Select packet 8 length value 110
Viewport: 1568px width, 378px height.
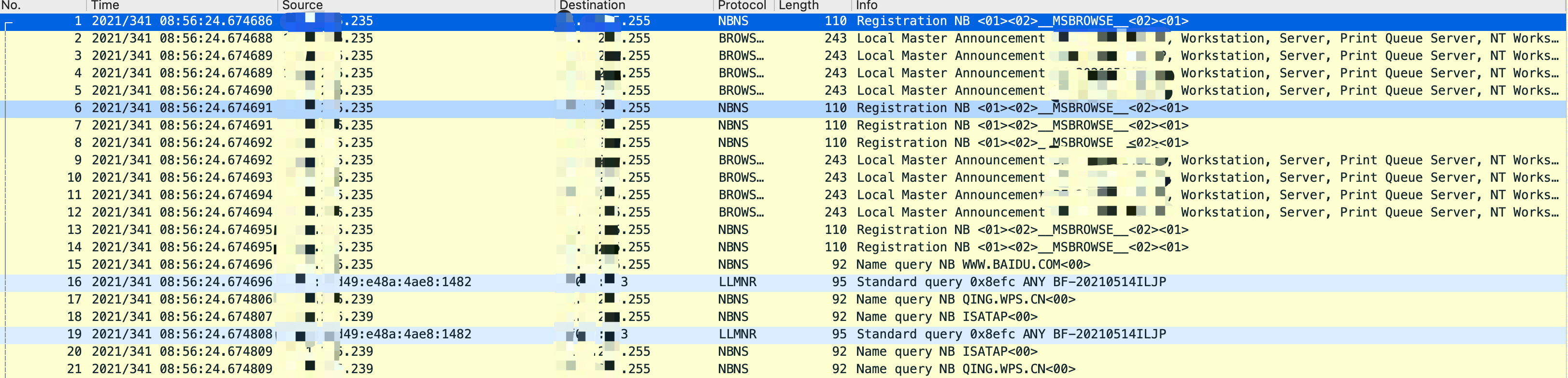pyautogui.click(x=836, y=143)
